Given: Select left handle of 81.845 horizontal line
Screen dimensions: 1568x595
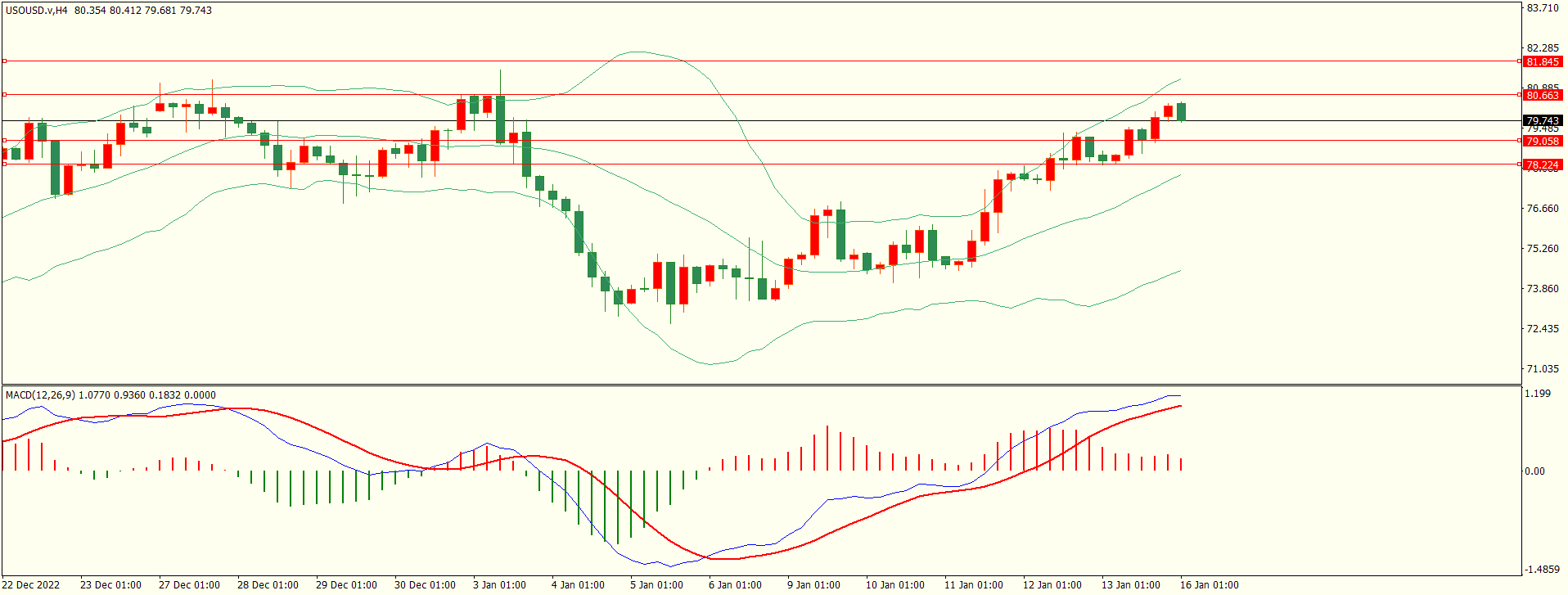Looking at the screenshot, I should (x=5, y=61).
